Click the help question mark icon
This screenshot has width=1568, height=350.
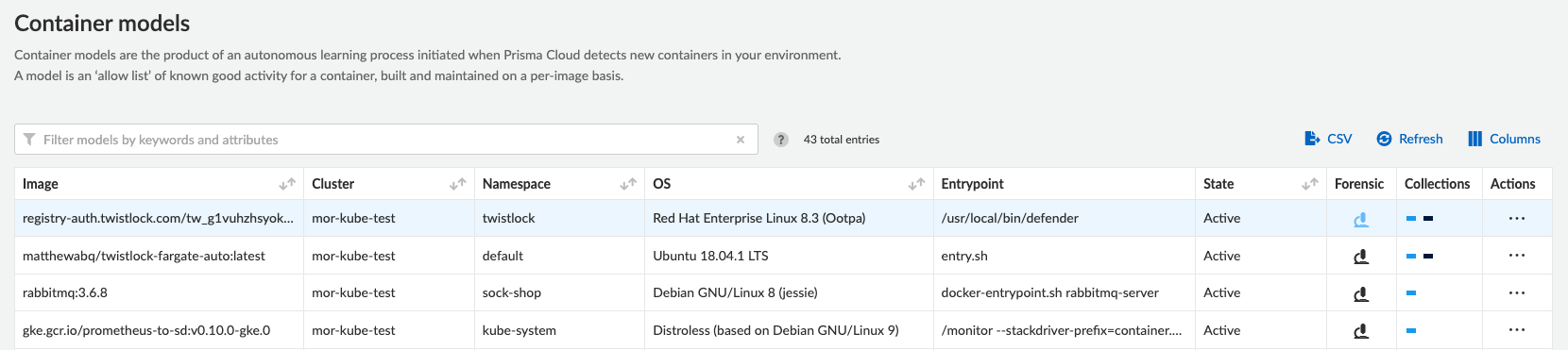[781, 140]
